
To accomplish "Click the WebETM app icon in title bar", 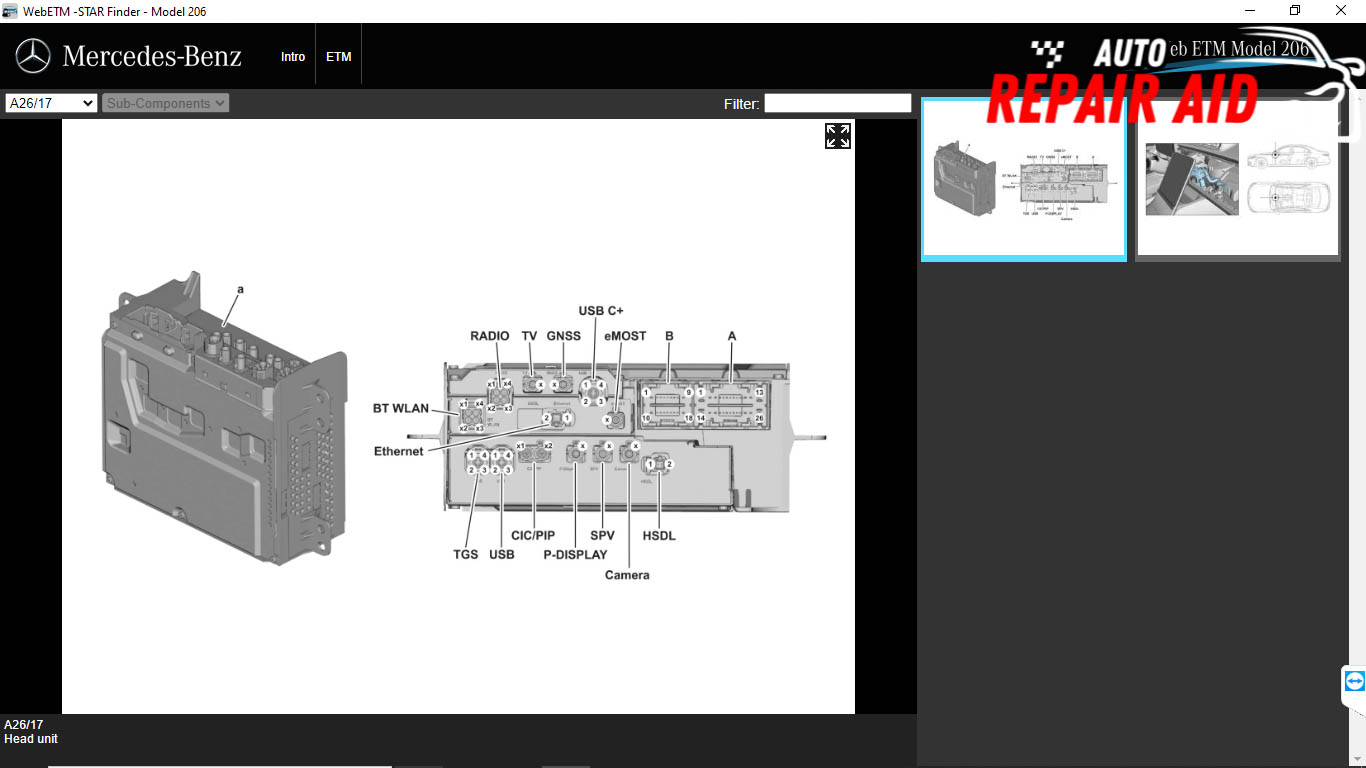I will 10,11.
